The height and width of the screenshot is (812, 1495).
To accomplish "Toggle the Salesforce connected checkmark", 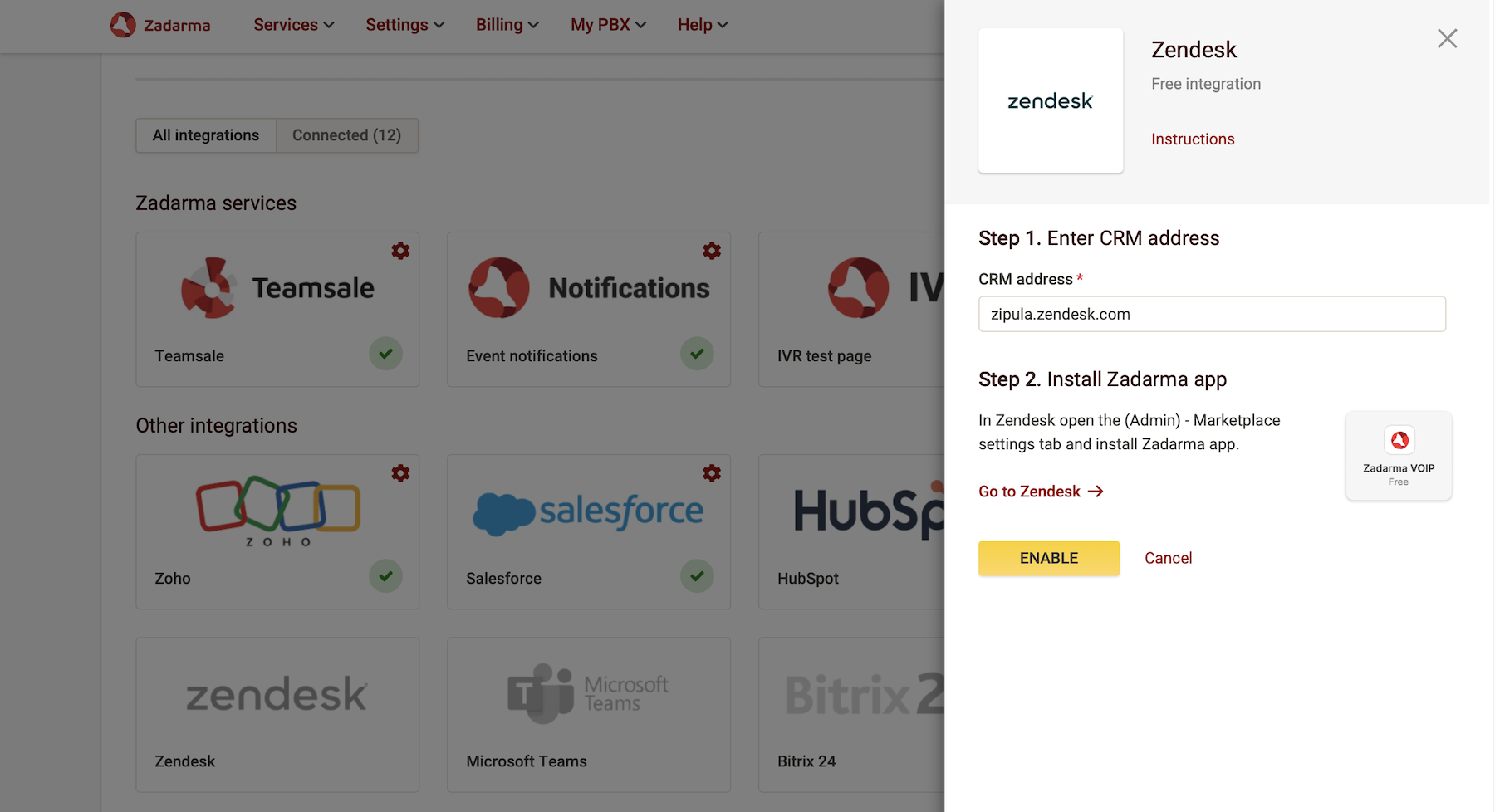I will tap(698, 576).
